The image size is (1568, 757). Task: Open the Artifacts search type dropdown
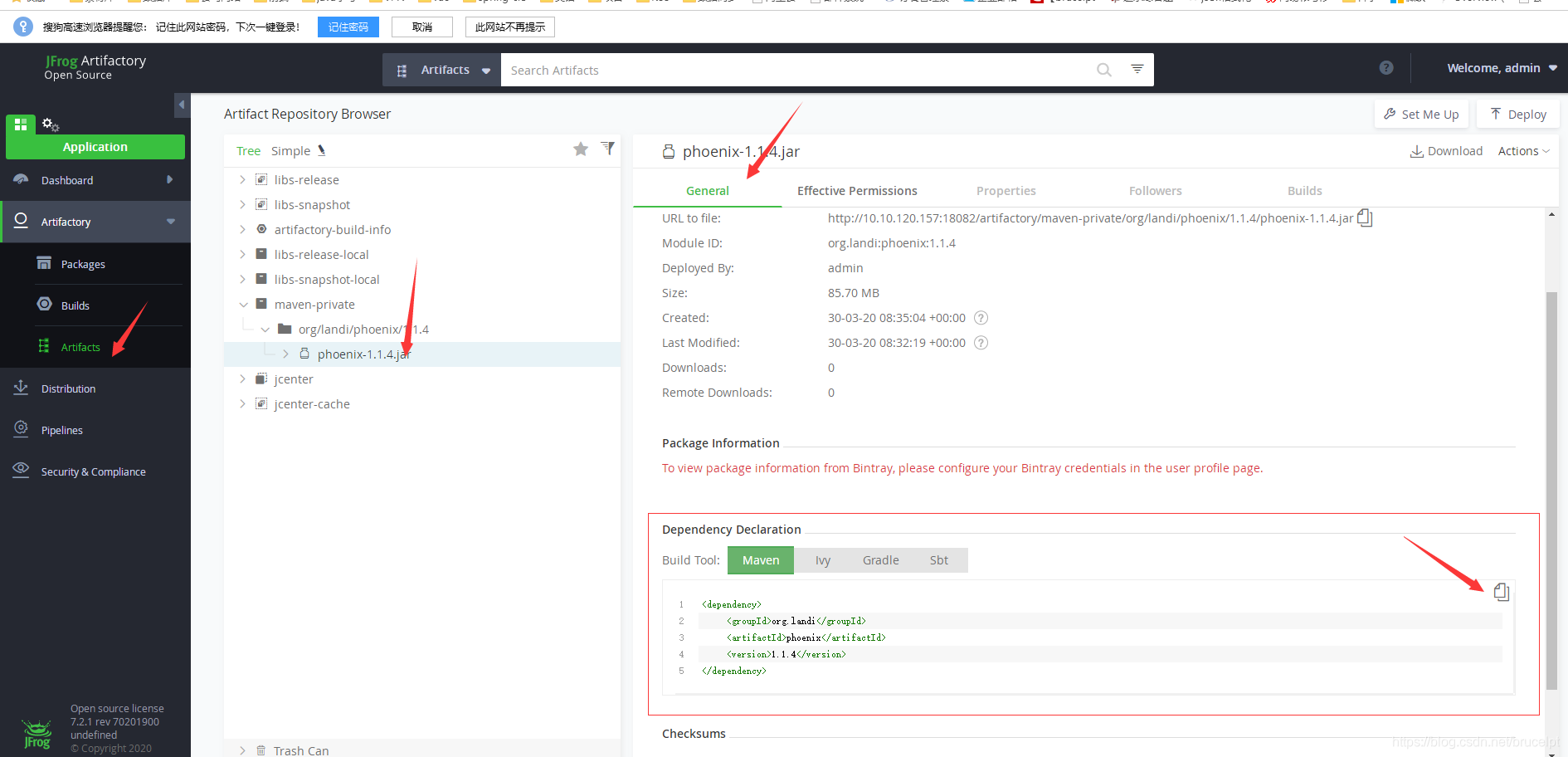click(442, 70)
